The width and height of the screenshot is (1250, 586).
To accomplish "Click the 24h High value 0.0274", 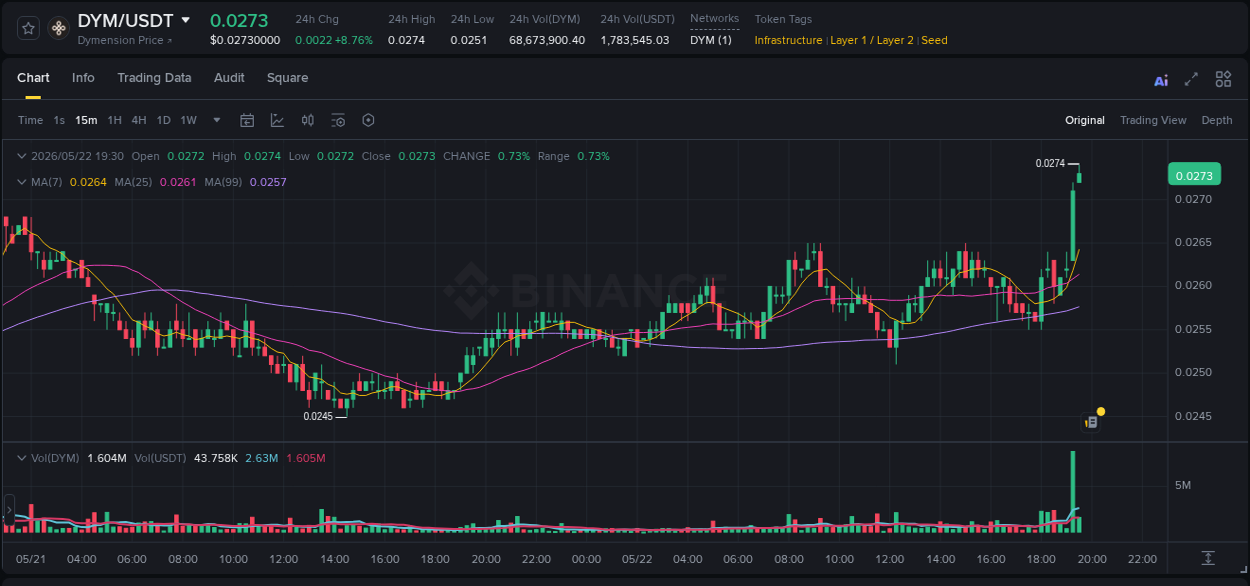I will [406, 40].
